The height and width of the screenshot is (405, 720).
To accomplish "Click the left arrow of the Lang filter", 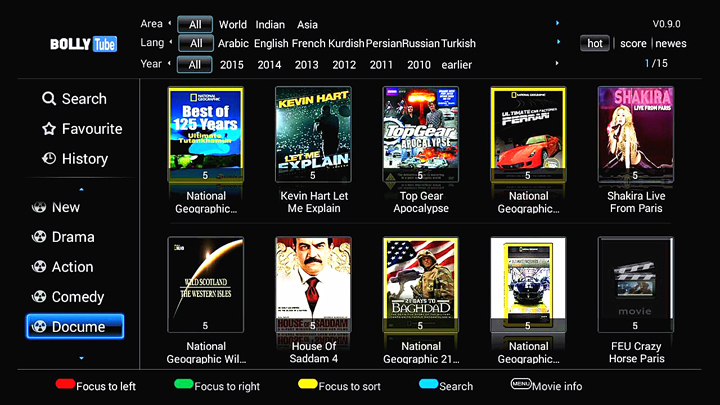I will tap(170, 42).
